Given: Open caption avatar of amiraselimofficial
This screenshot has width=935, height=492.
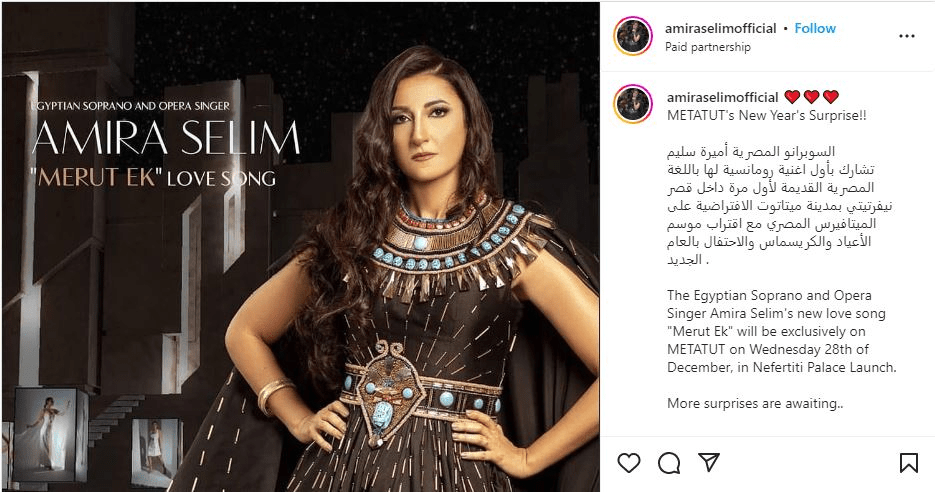Looking at the screenshot, I should click(x=633, y=104).
